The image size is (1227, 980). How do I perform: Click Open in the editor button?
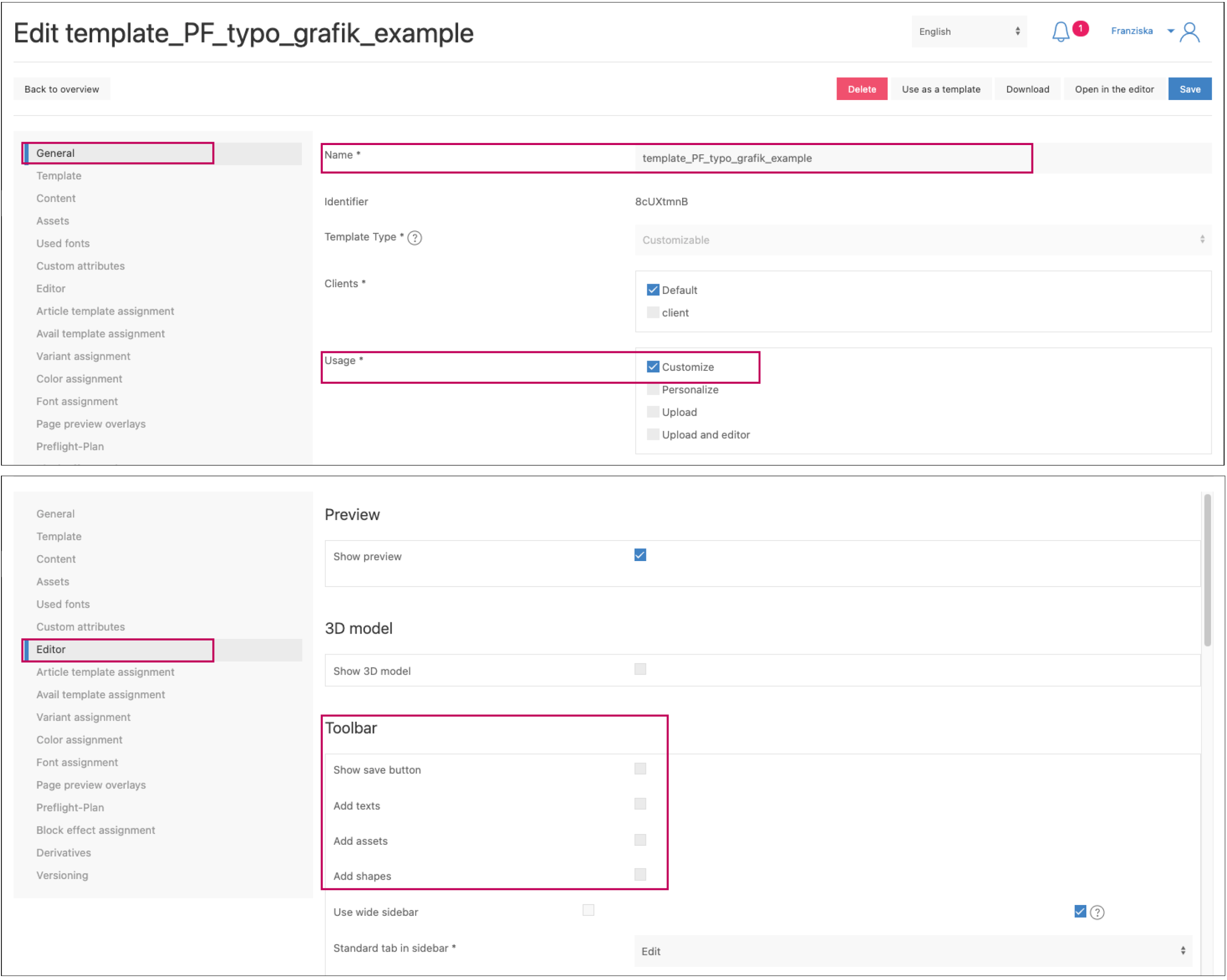pos(1114,89)
